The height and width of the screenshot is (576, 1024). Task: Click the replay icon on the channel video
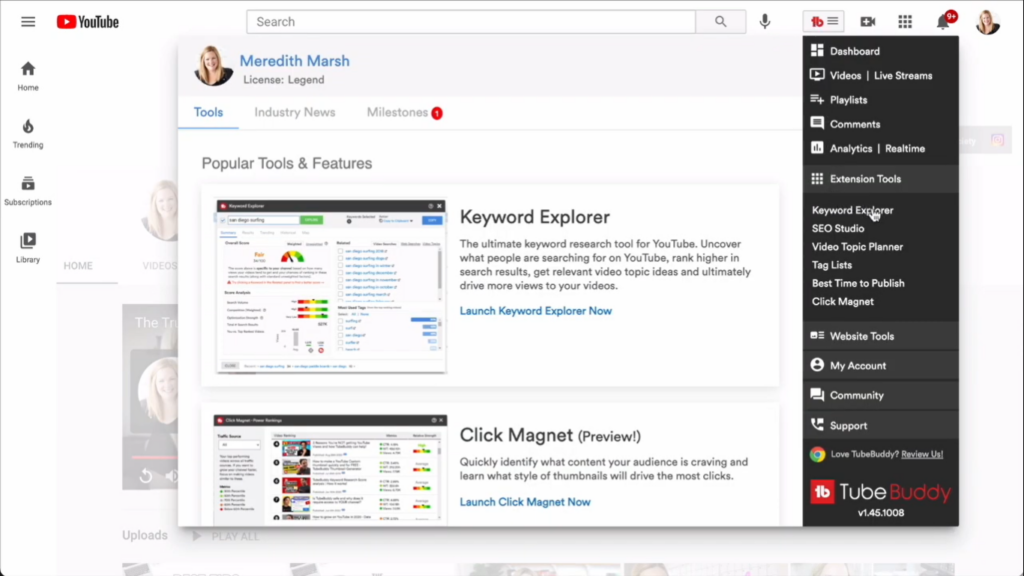point(146,475)
